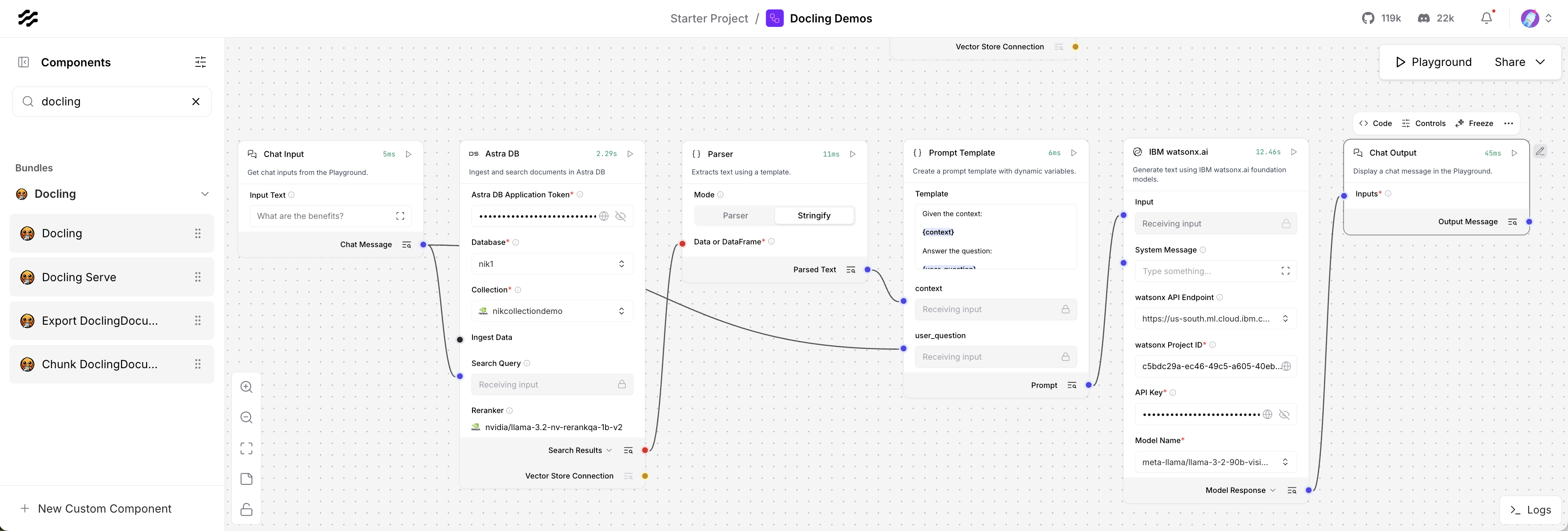Viewport: 1568px width, 531px height.
Task: Select Export DoclingDocument component
Action: tap(112, 321)
